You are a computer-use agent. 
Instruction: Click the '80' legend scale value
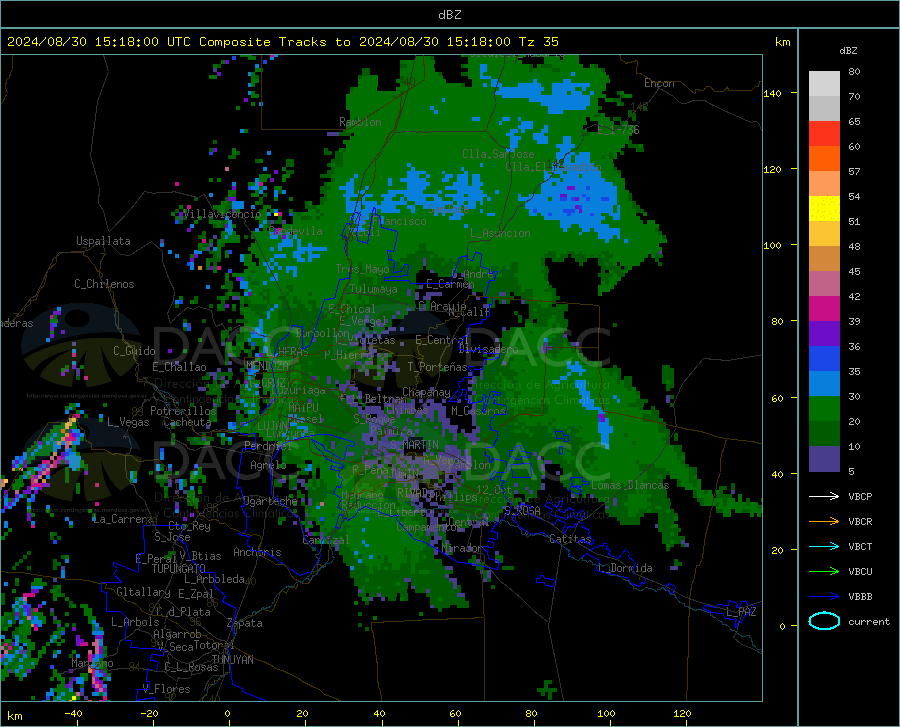click(x=854, y=72)
